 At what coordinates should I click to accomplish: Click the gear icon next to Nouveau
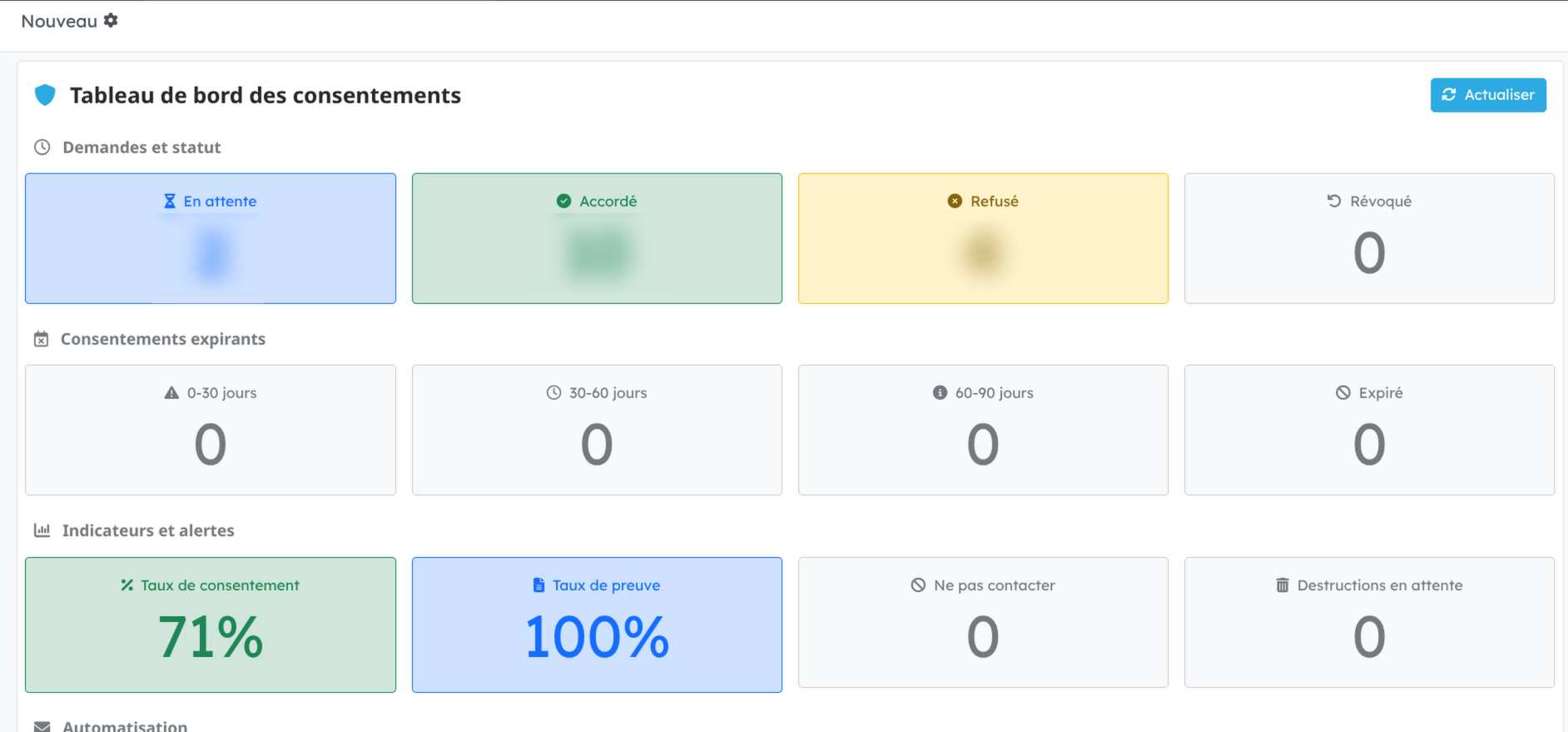[x=111, y=21]
